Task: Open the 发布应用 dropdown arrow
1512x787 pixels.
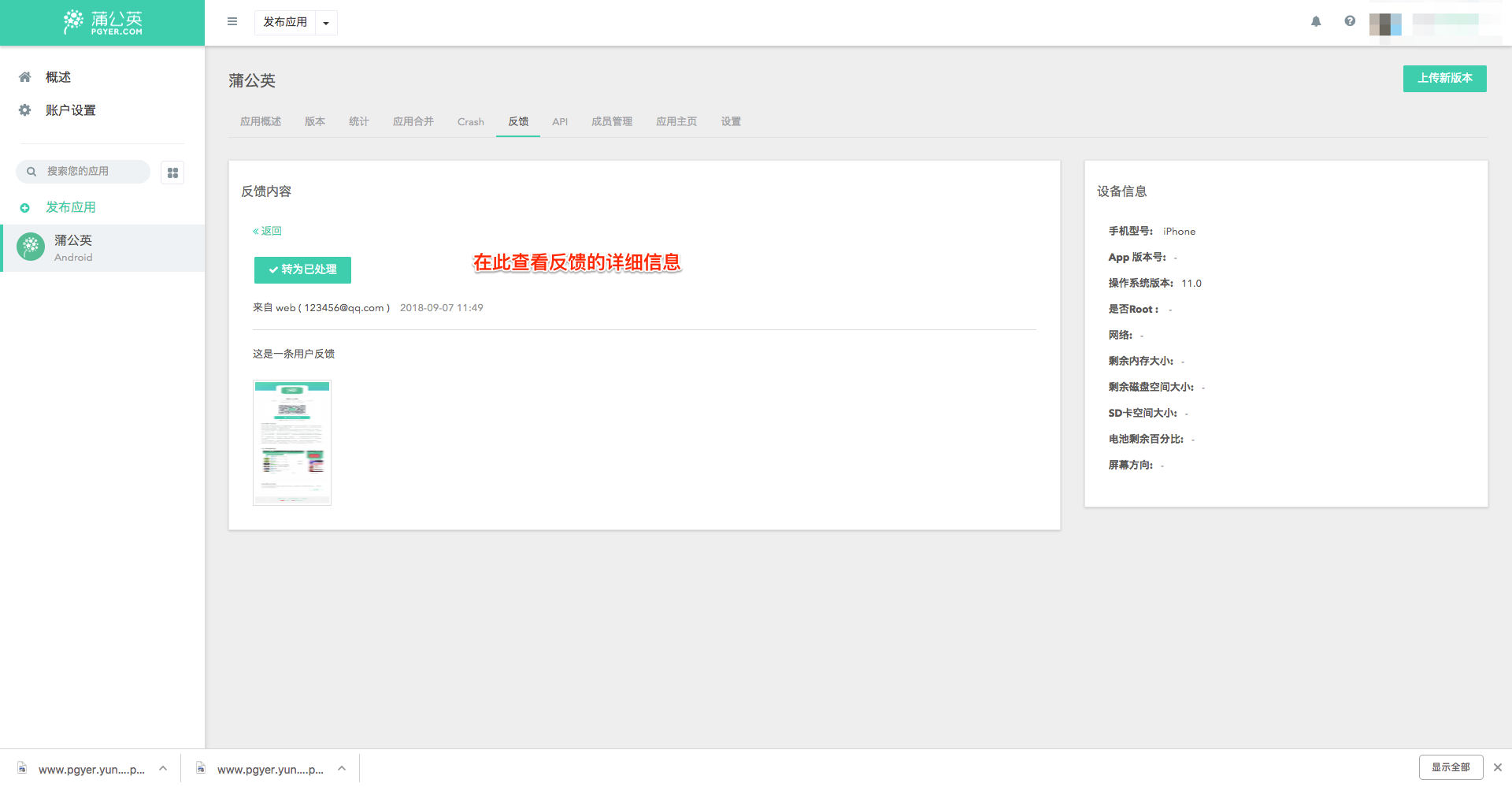Action: point(326,23)
